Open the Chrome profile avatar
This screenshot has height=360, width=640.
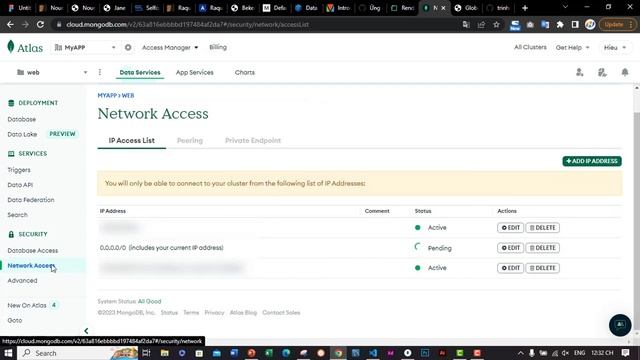coord(590,24)
